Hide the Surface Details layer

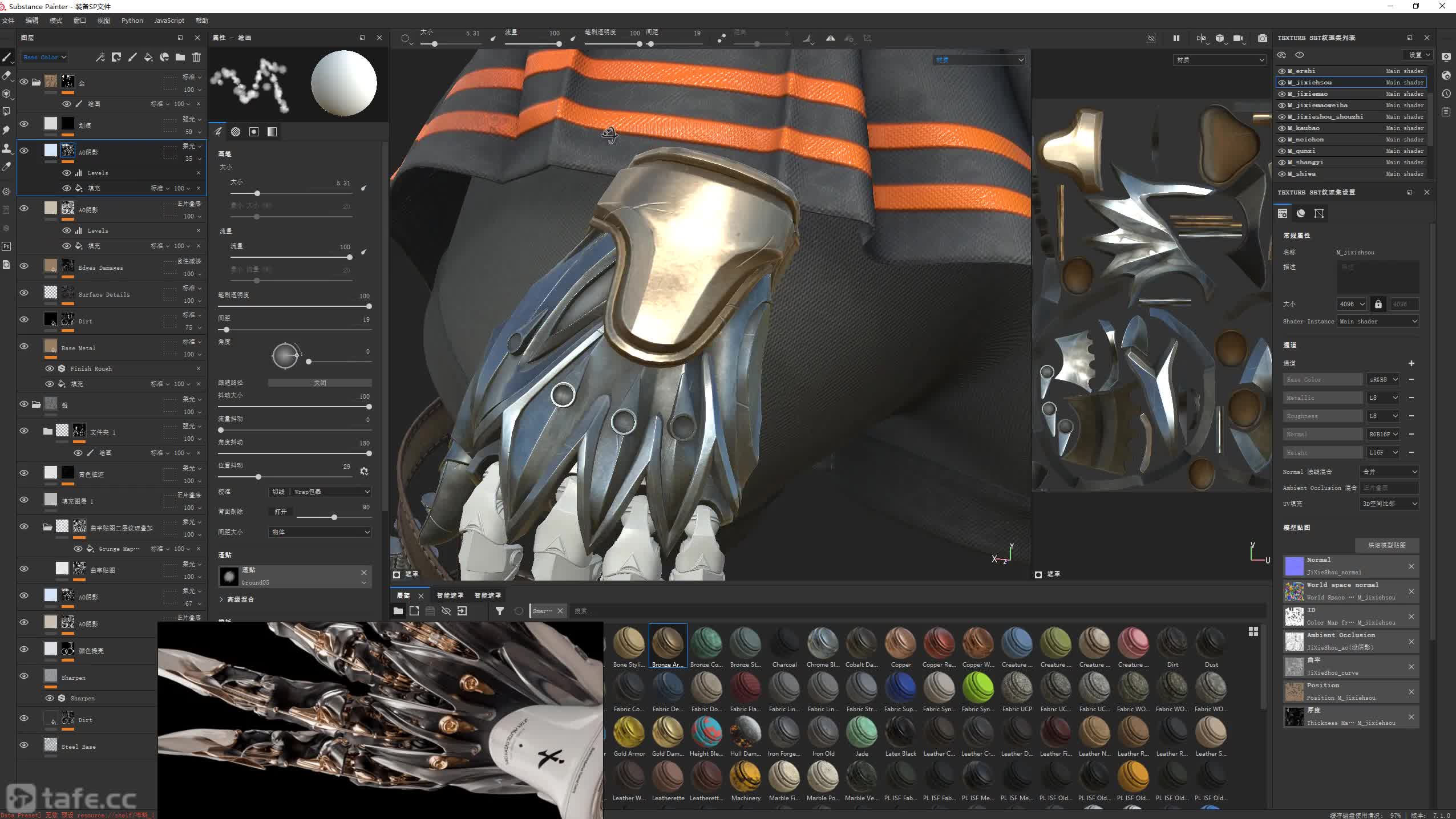(24, 293)
